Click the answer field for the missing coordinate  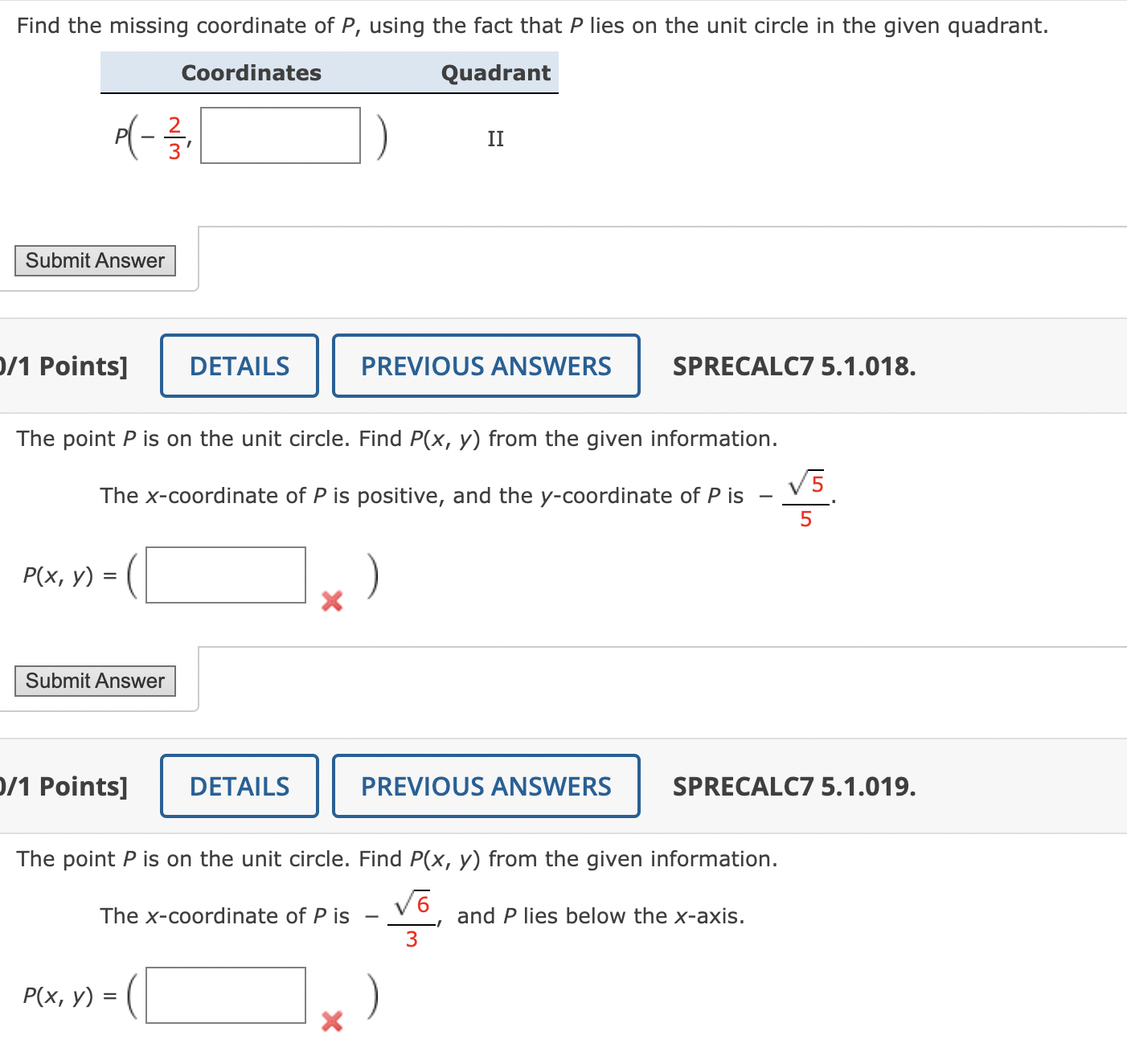click(x=280, y=135)
